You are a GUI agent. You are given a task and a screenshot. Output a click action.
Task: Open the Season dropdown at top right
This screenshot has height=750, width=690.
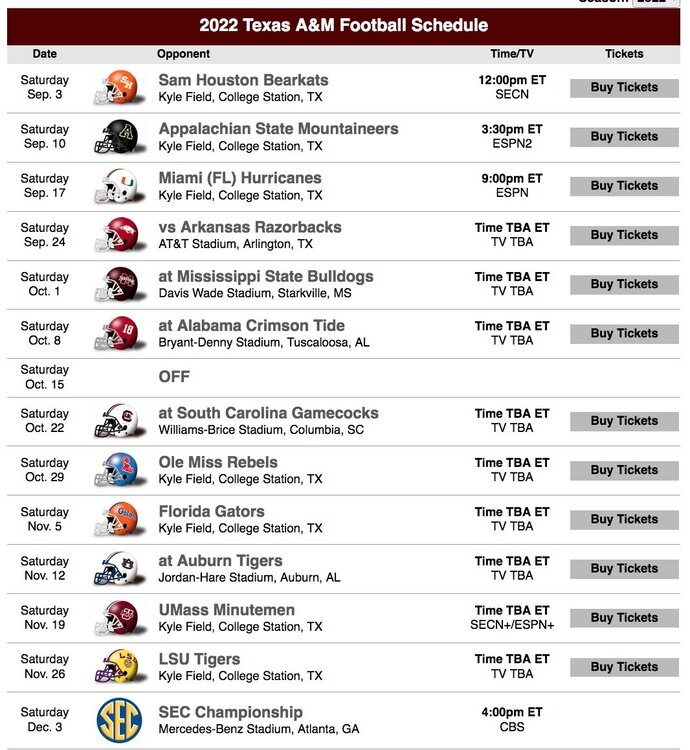(657, 2)
